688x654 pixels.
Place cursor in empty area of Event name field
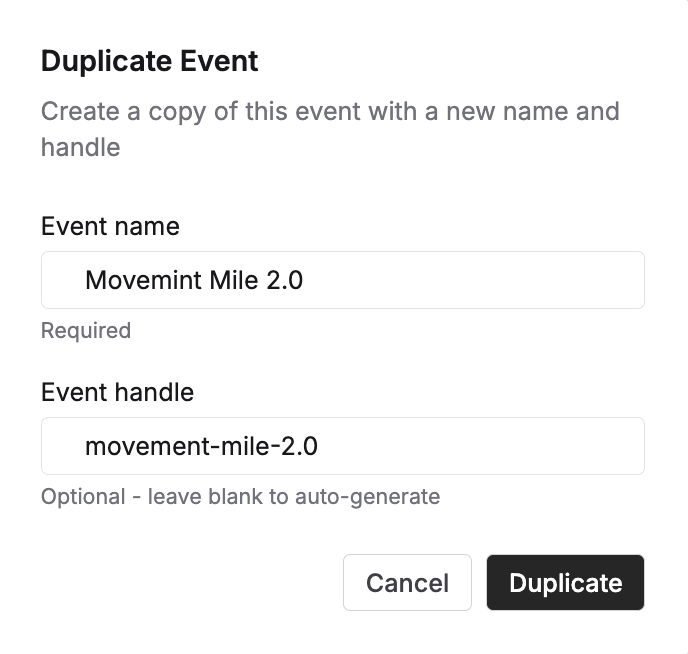[474, 280]
